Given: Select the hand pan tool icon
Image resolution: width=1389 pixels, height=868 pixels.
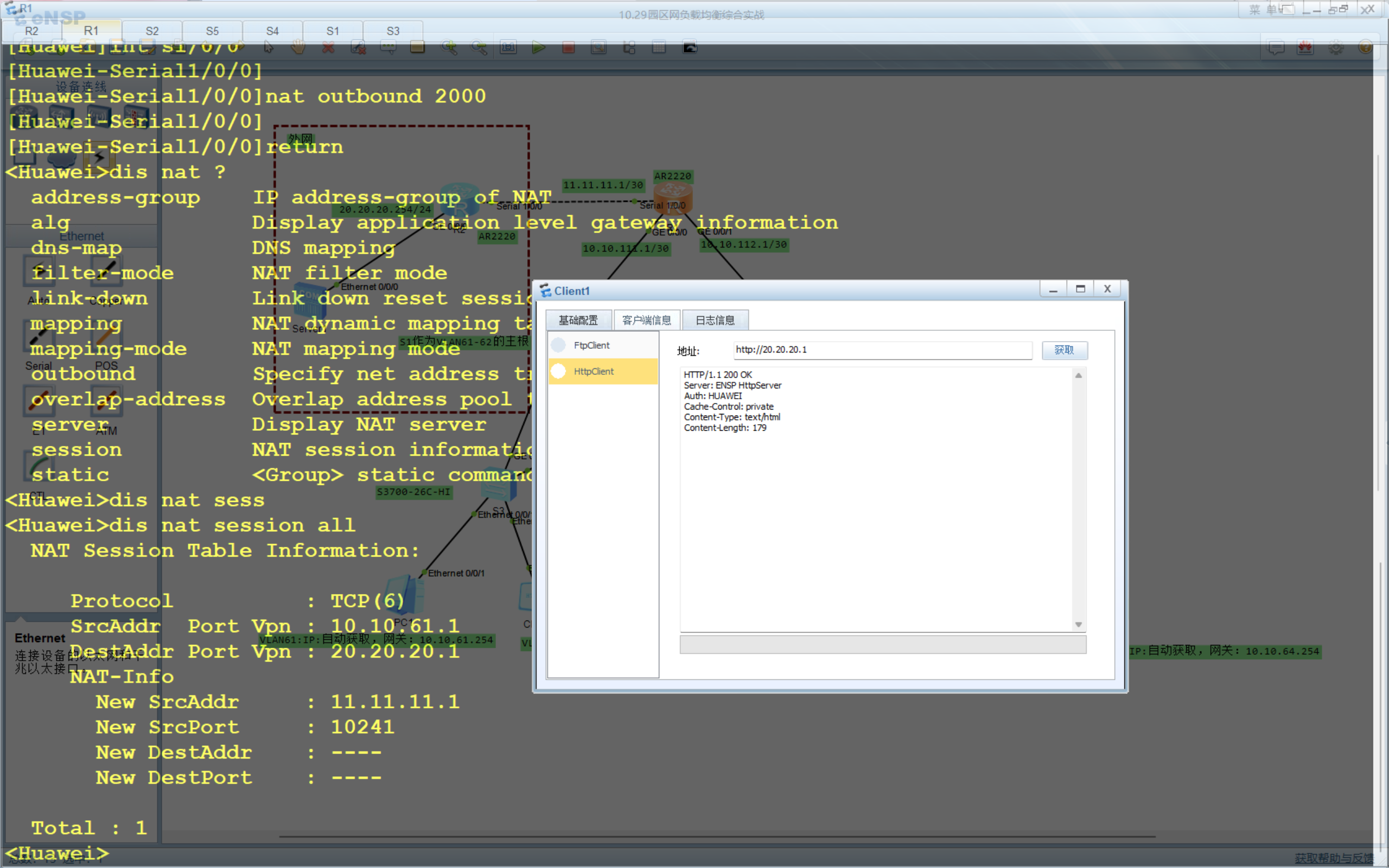Looking at the screenshot, I should 298,48.
